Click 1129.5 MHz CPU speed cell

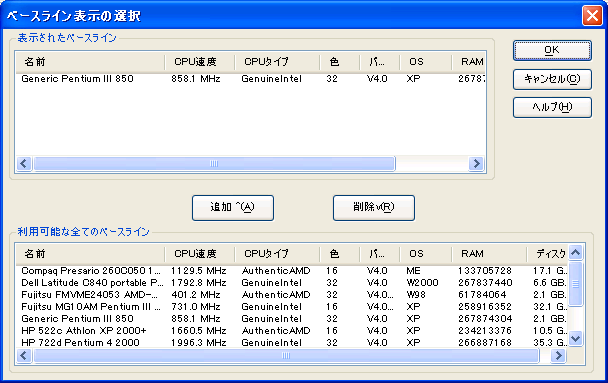(x=199, y=271)
